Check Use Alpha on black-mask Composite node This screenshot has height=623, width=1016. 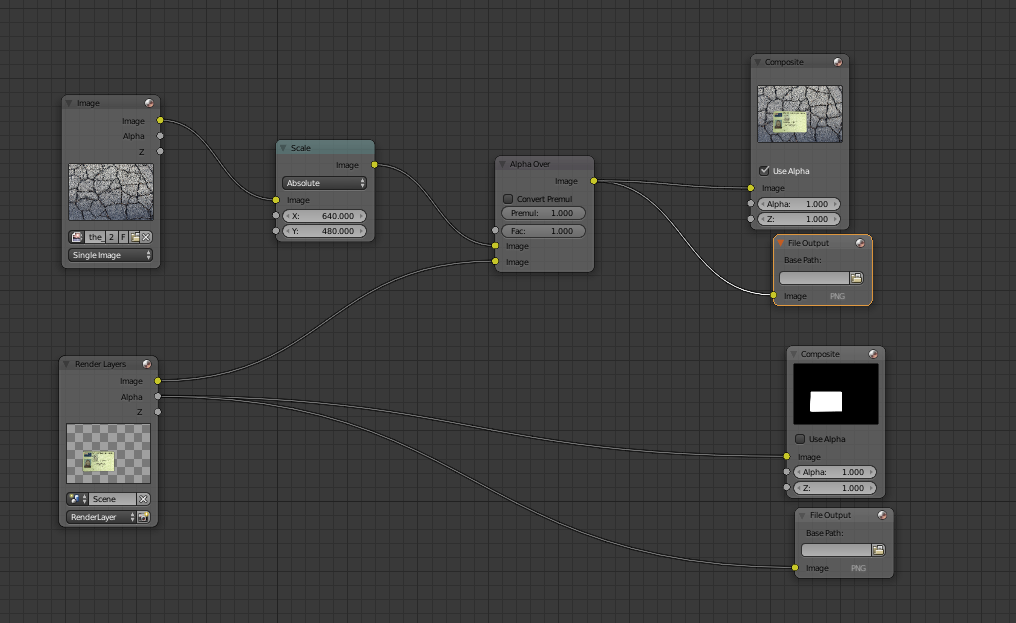800,440
